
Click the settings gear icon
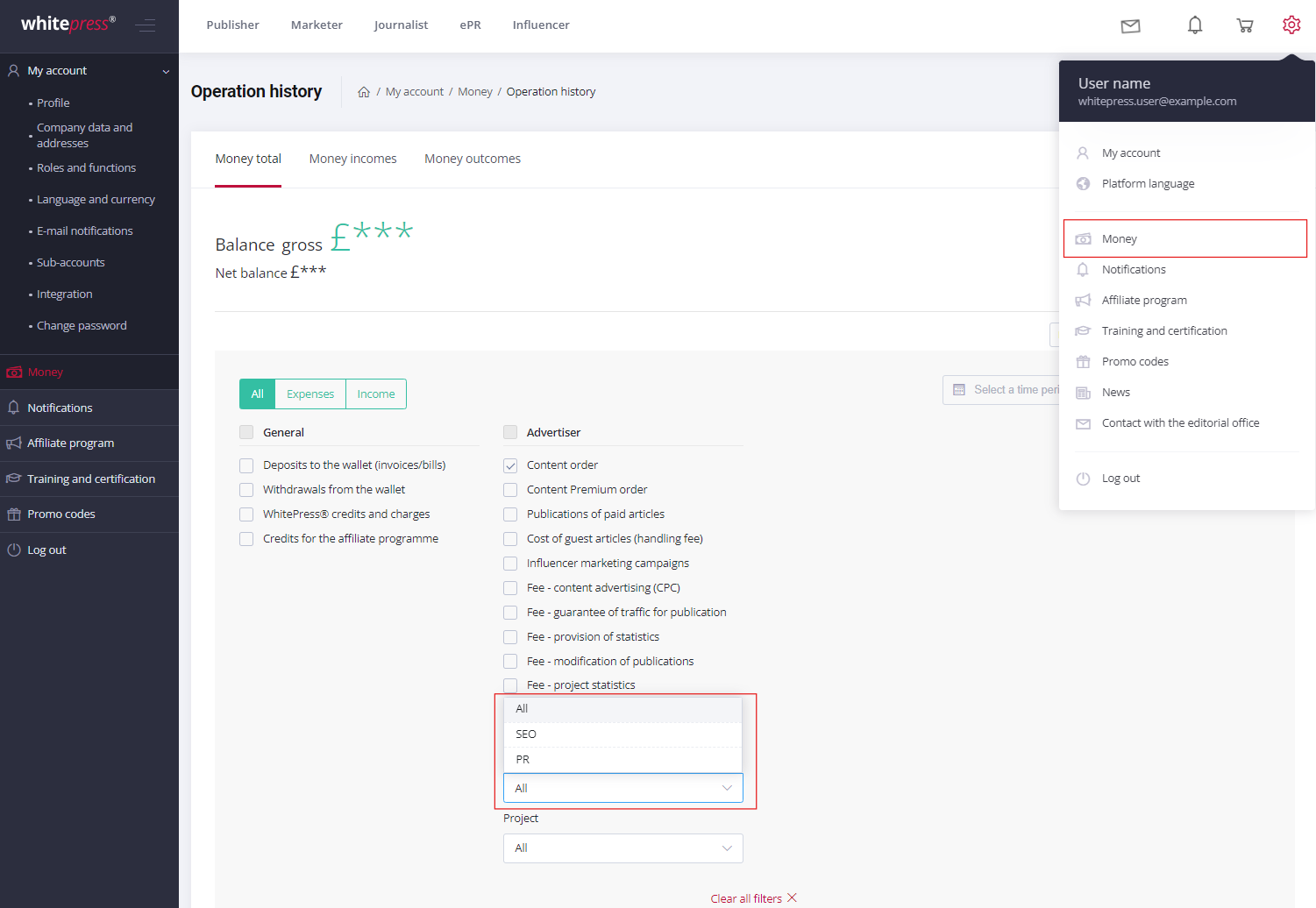1291,25
